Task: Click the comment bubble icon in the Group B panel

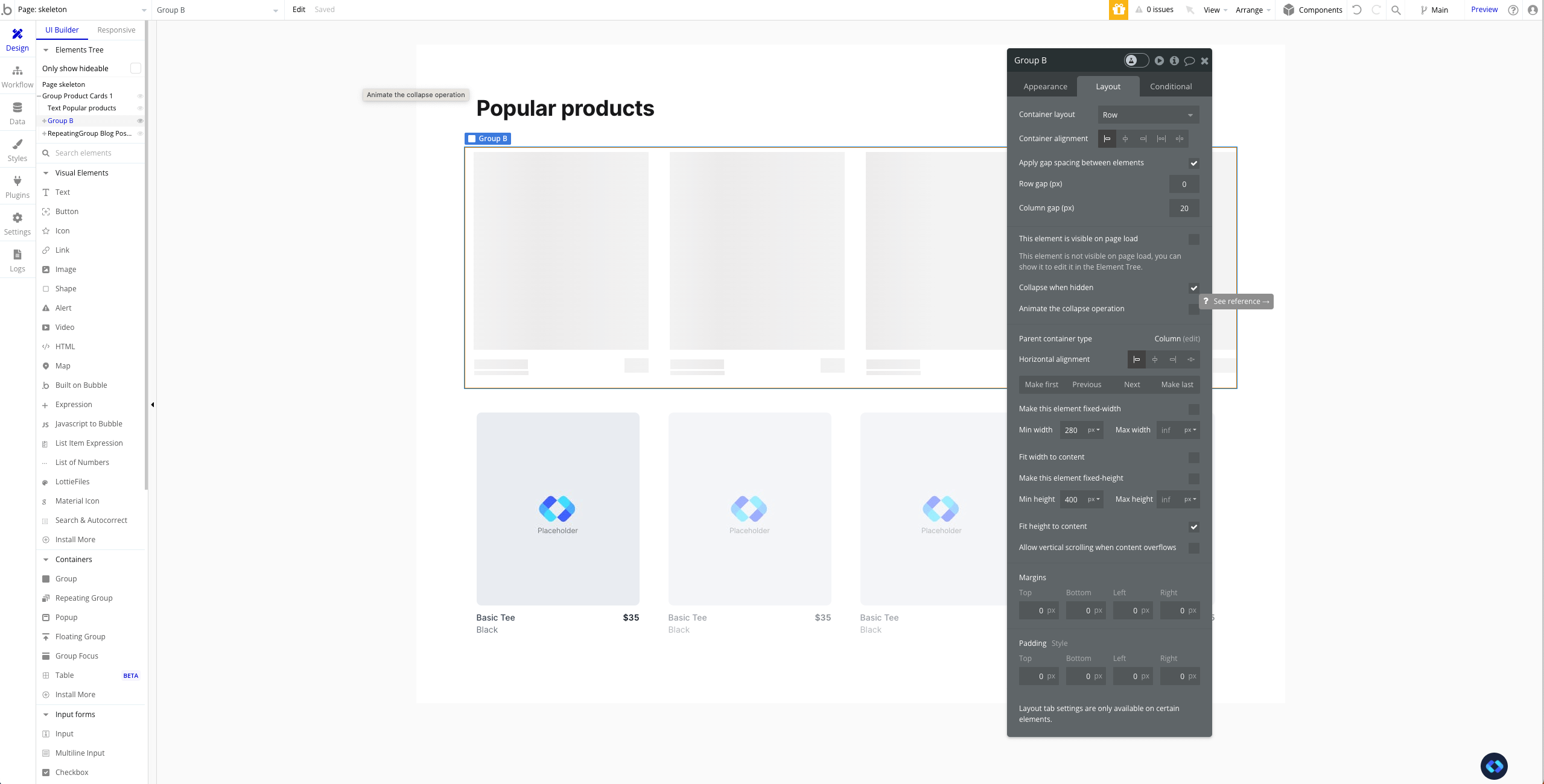Action: tap(1189, 61)
